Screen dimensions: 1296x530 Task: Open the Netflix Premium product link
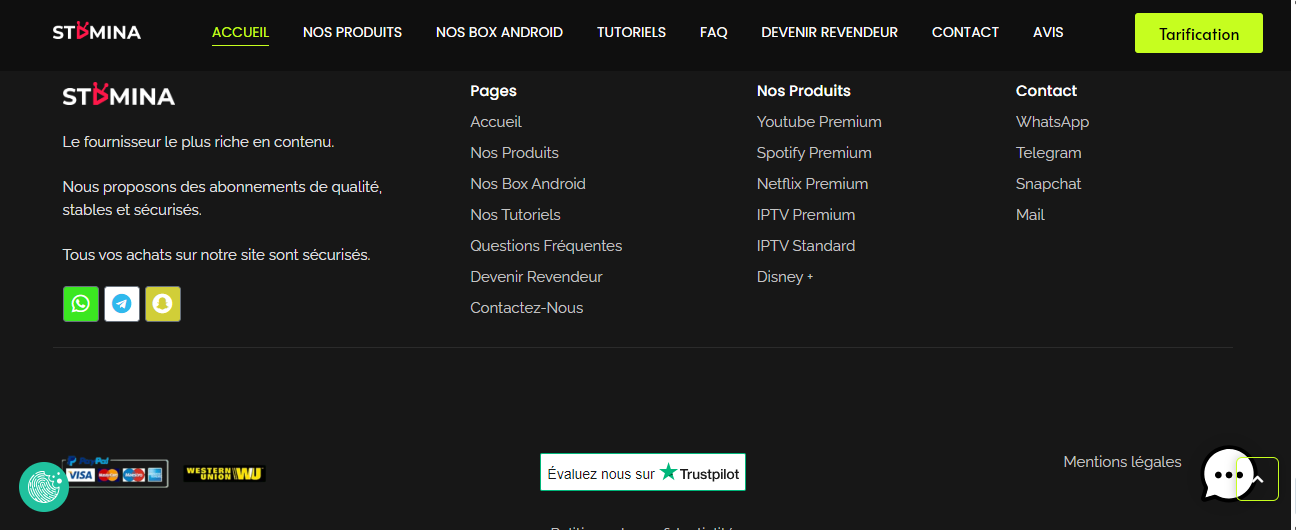coord(812,184)
